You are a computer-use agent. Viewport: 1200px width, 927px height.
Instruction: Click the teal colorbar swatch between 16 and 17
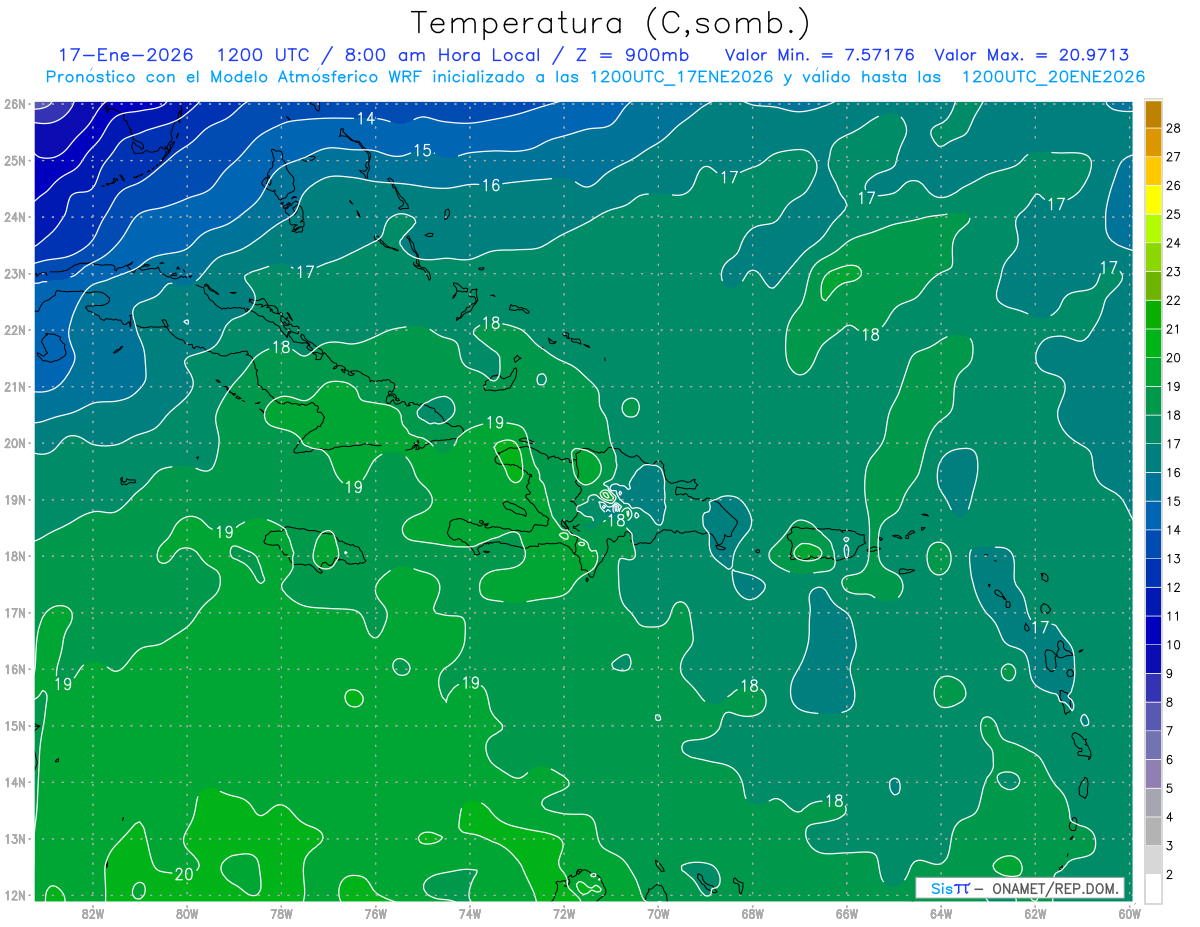(x=1153, y=458)
